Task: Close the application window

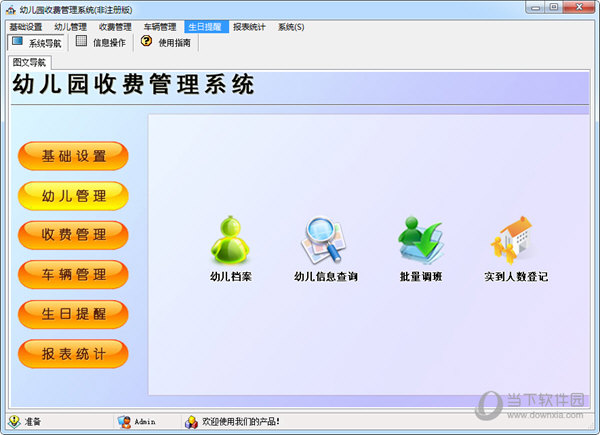Action: click(579, 7)
